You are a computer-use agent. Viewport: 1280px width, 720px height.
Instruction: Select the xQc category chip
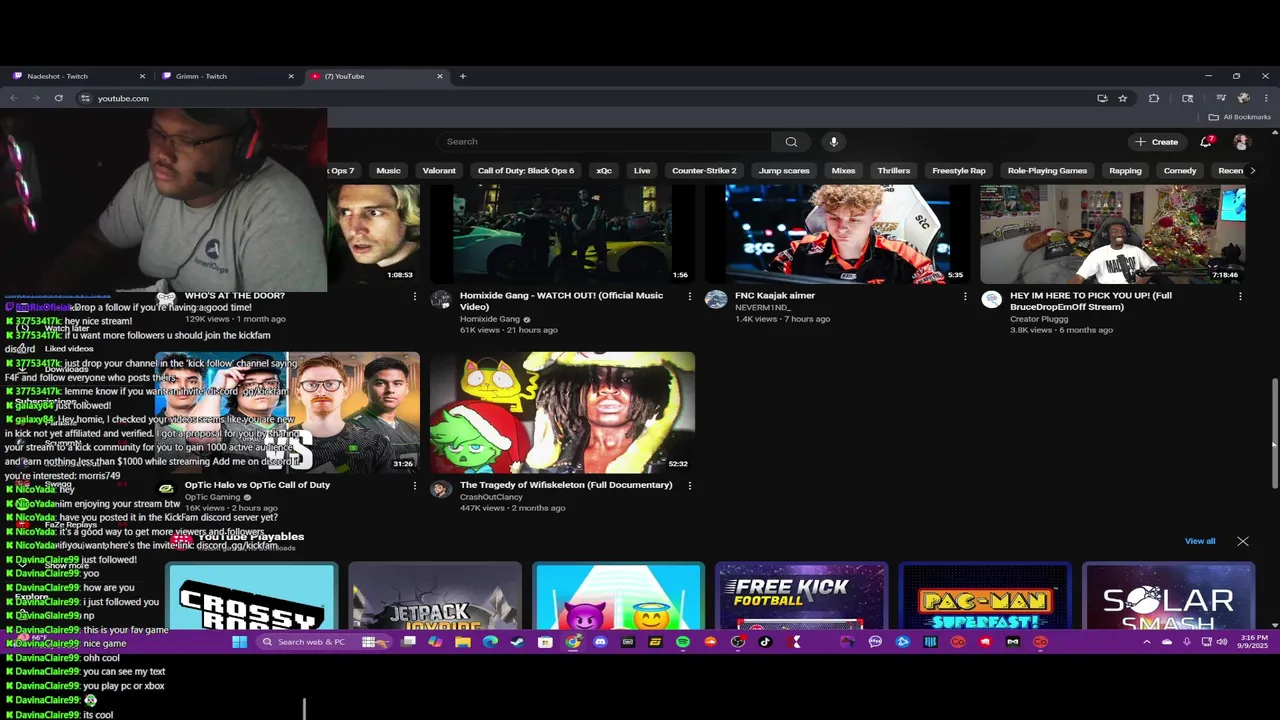click(x=604, y=171)
